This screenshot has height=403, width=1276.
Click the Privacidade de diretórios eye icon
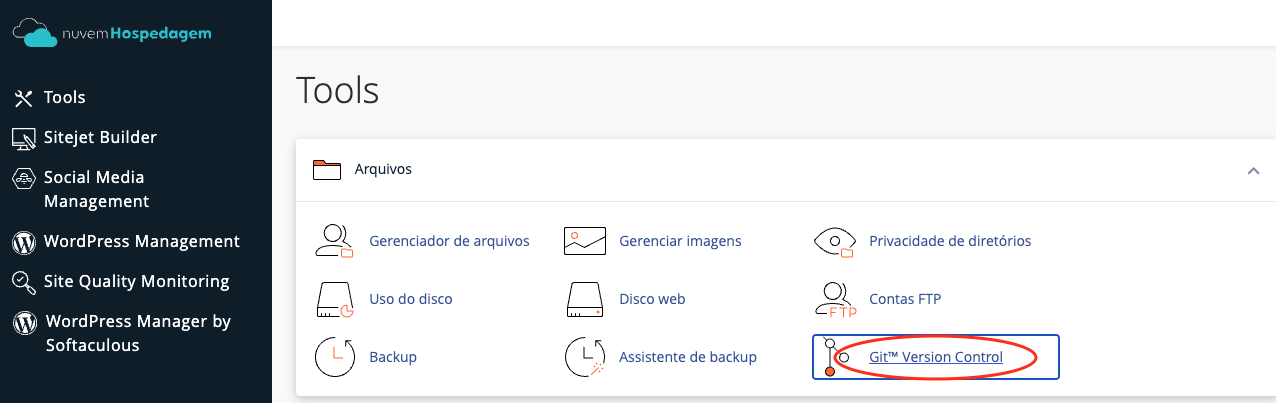click(835, 241)
